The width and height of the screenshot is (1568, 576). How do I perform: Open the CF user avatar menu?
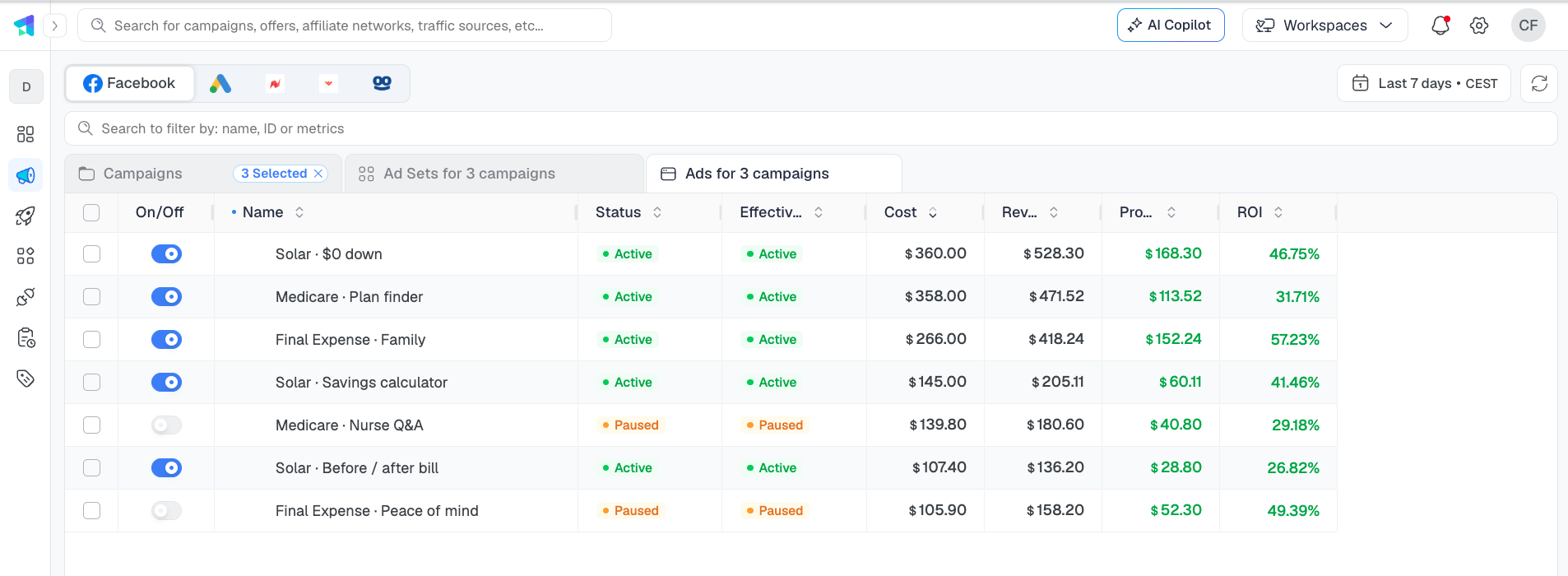[1529, 26]
